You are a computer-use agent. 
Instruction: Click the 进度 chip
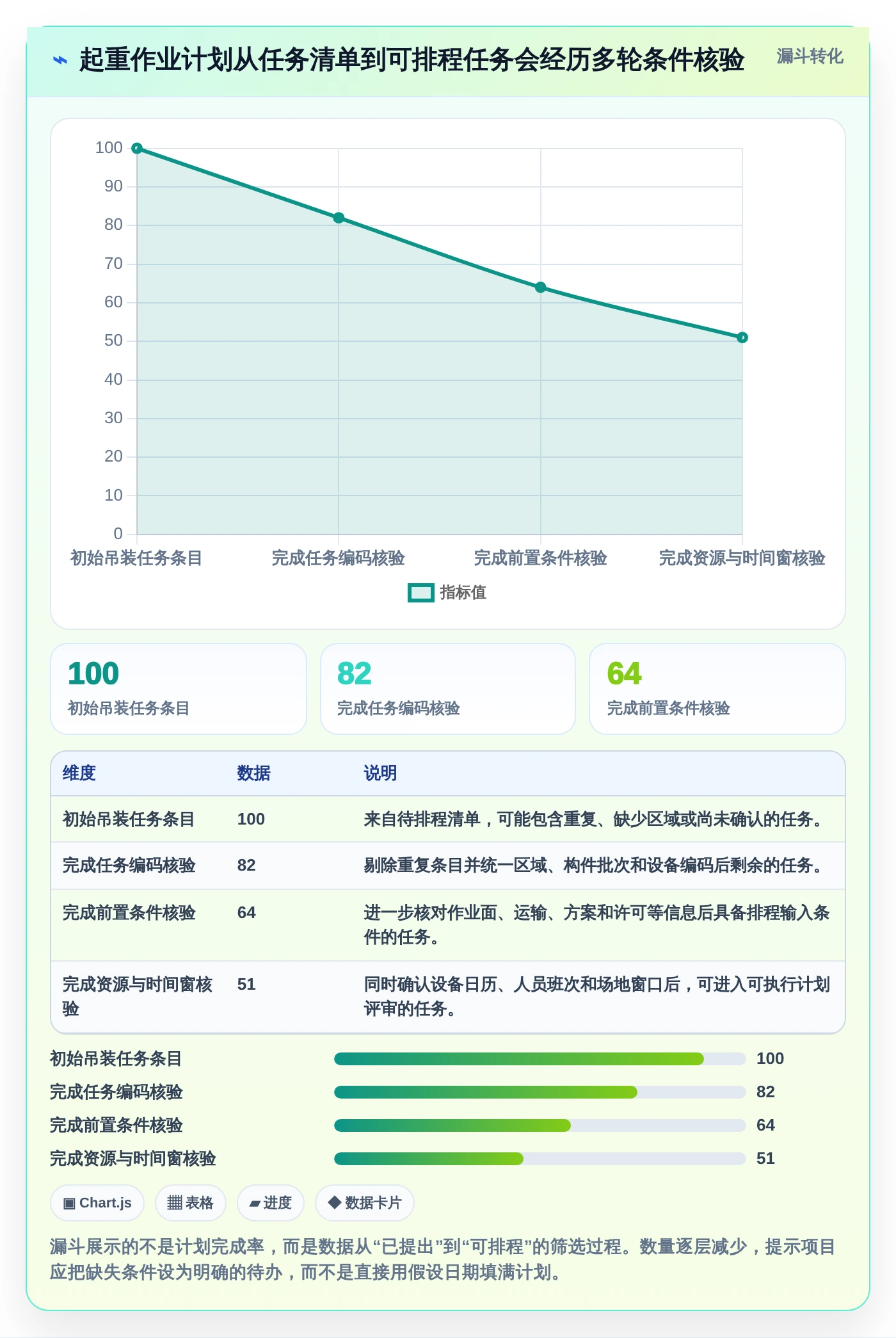(270, 1203)
